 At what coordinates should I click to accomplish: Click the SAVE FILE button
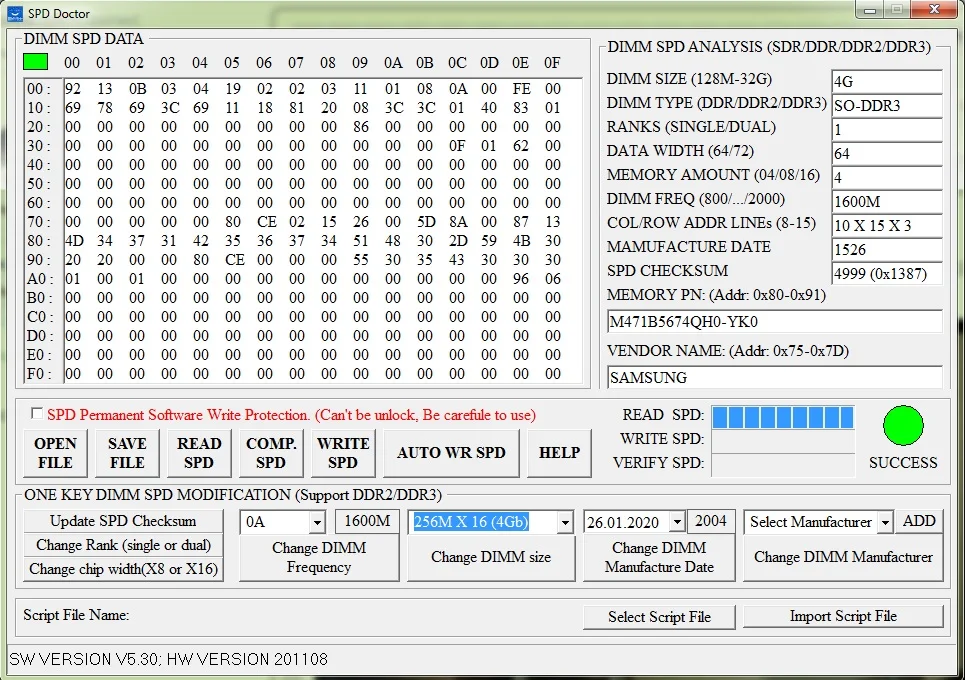click(x=127, y=453)
